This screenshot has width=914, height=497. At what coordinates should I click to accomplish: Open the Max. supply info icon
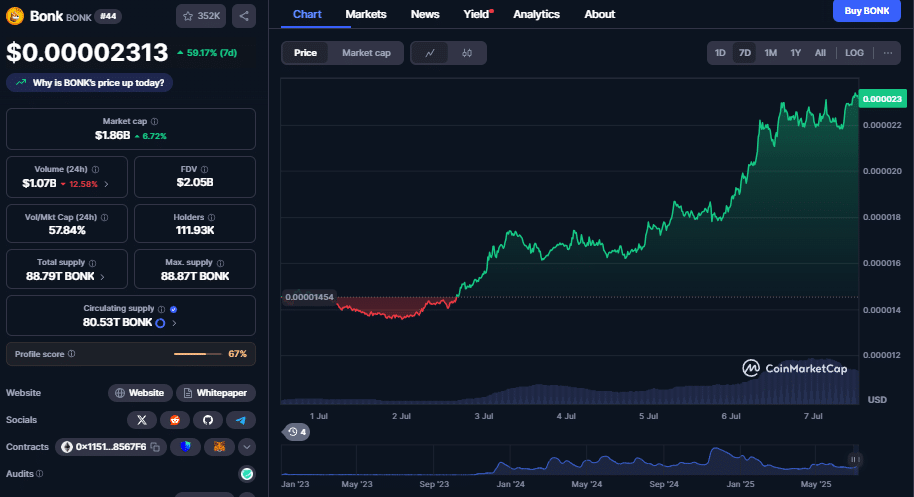pos(220,263)
